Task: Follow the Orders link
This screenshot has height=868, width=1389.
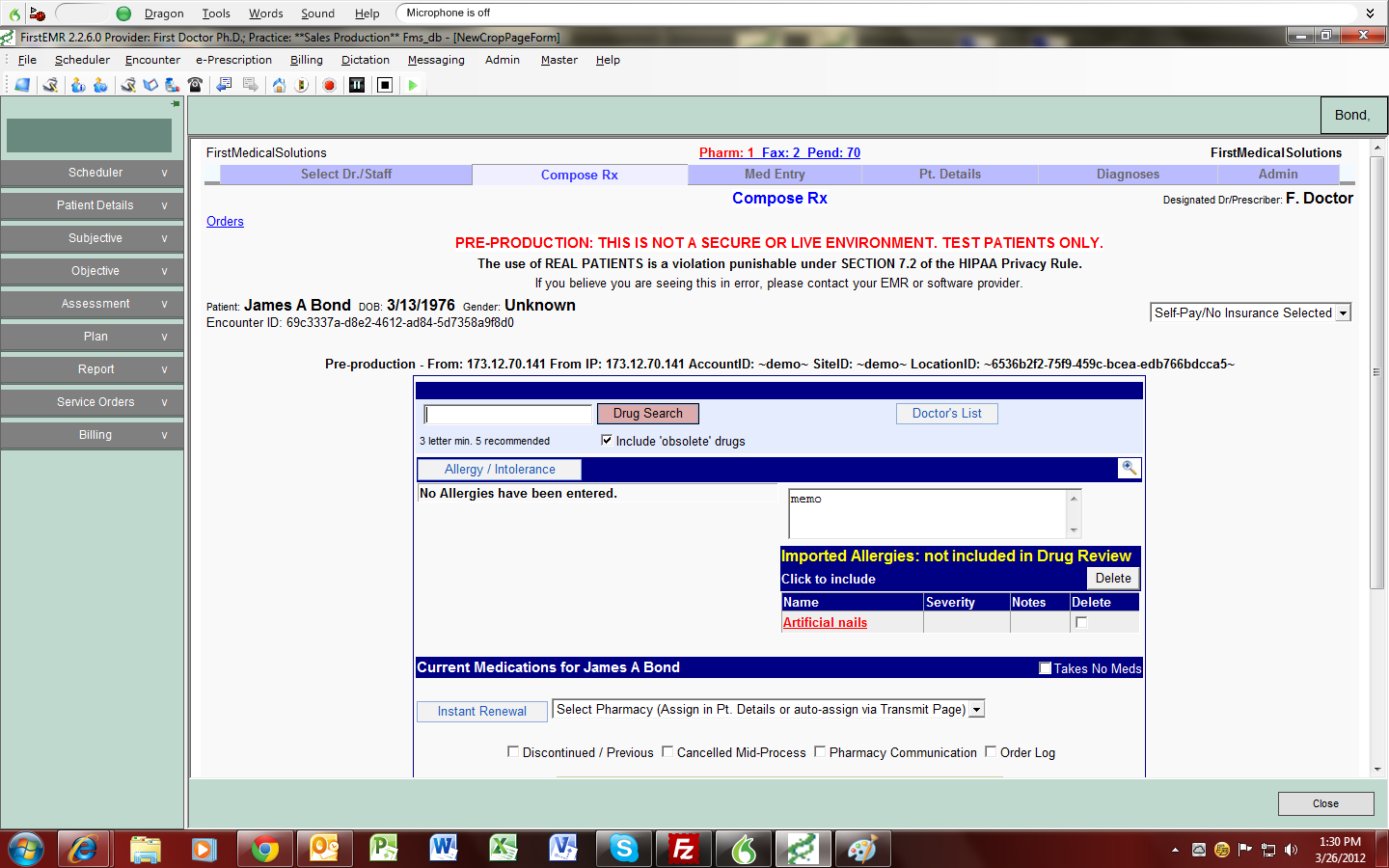Action: [x=225, y=221]
